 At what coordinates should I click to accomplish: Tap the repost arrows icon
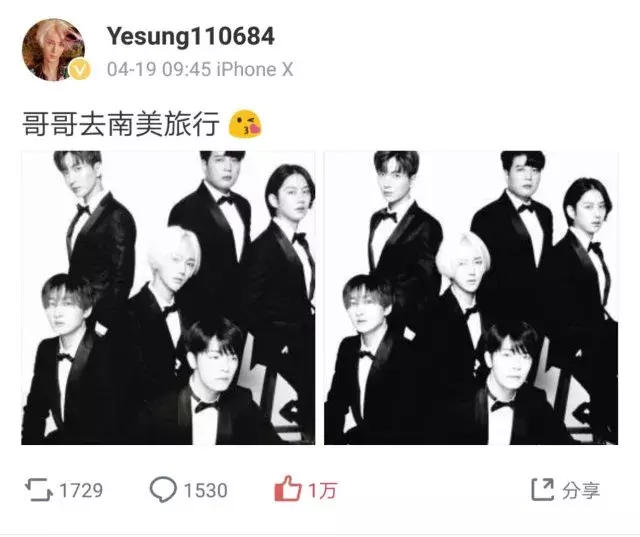[x=38, y=490]
